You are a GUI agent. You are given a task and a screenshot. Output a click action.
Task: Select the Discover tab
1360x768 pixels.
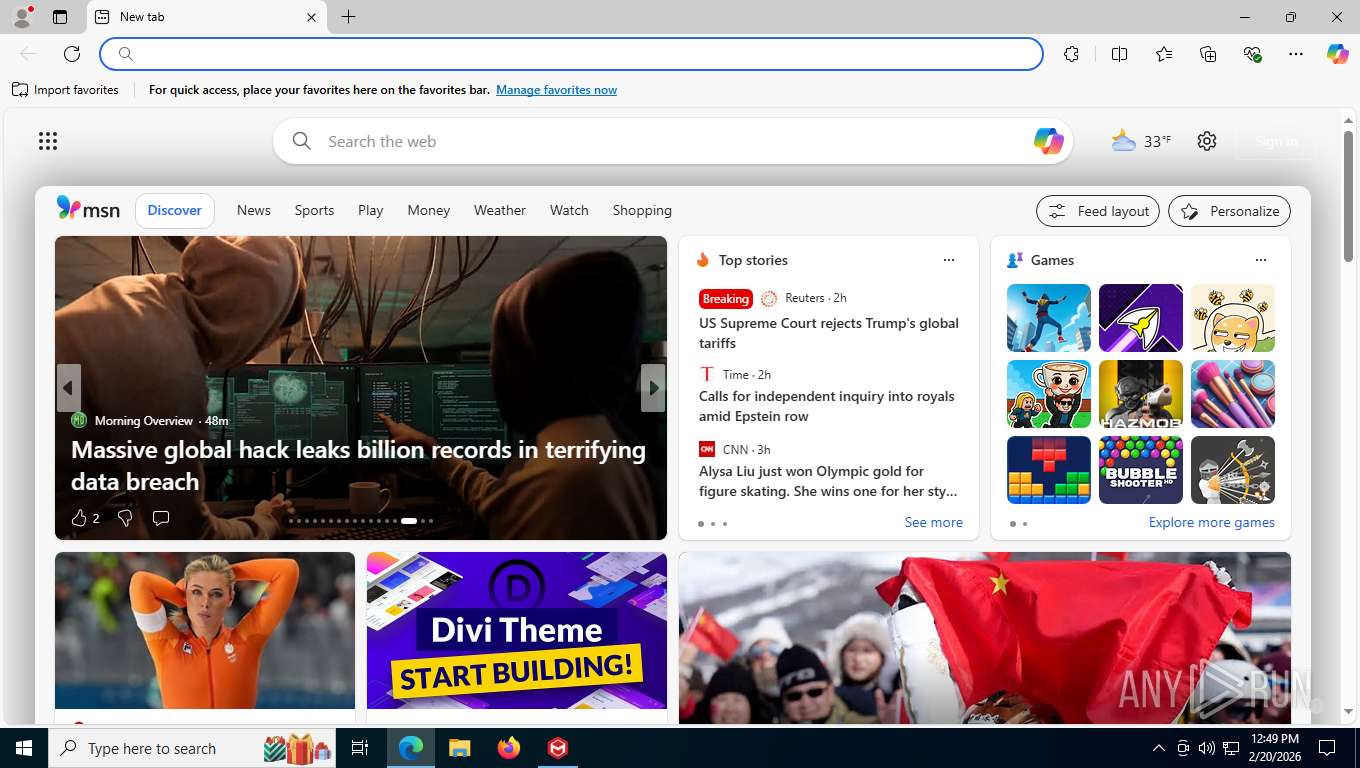coord(175,210)
